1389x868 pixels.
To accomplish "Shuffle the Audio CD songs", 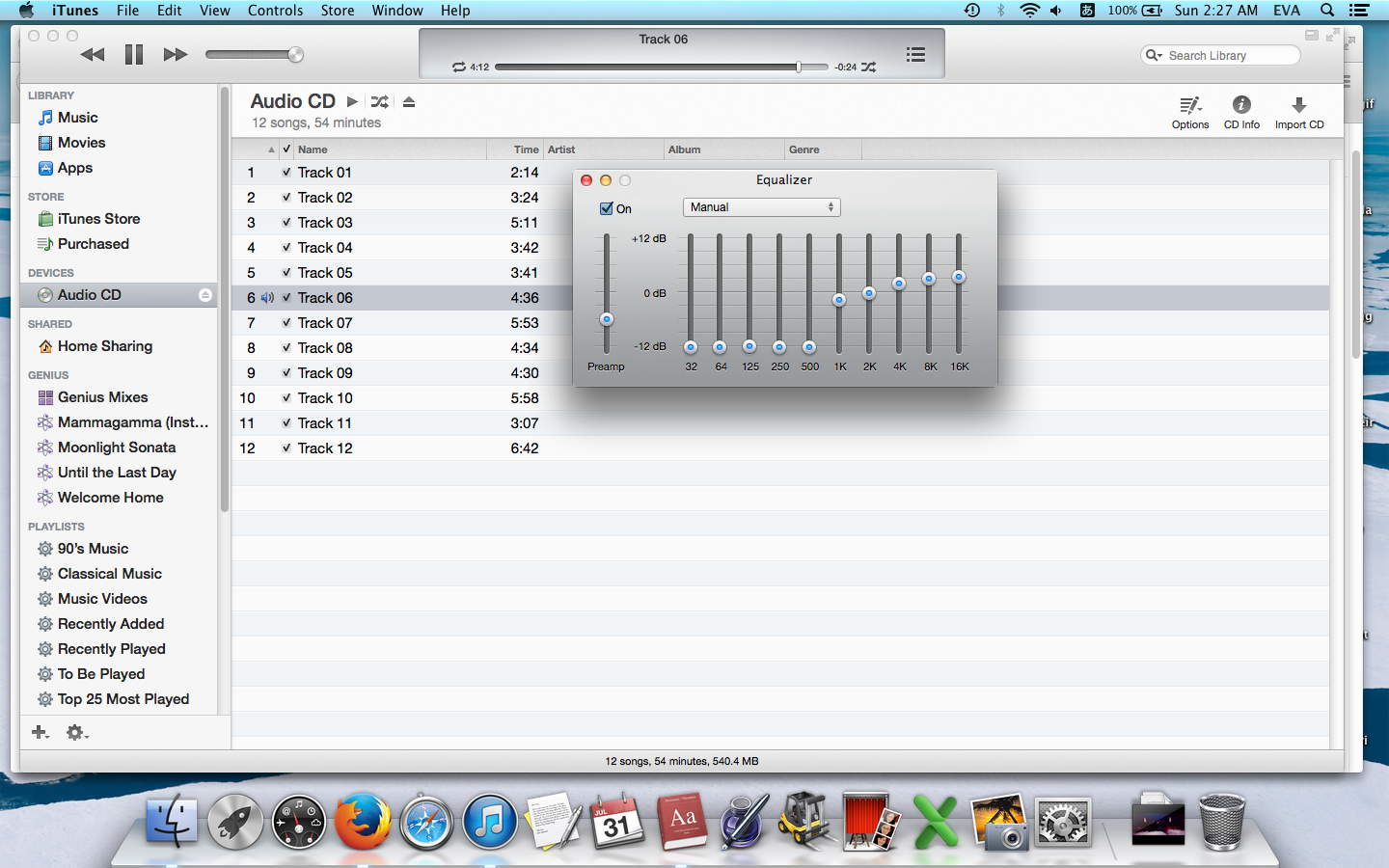I will pyautogui.click(x=380, y=102).
